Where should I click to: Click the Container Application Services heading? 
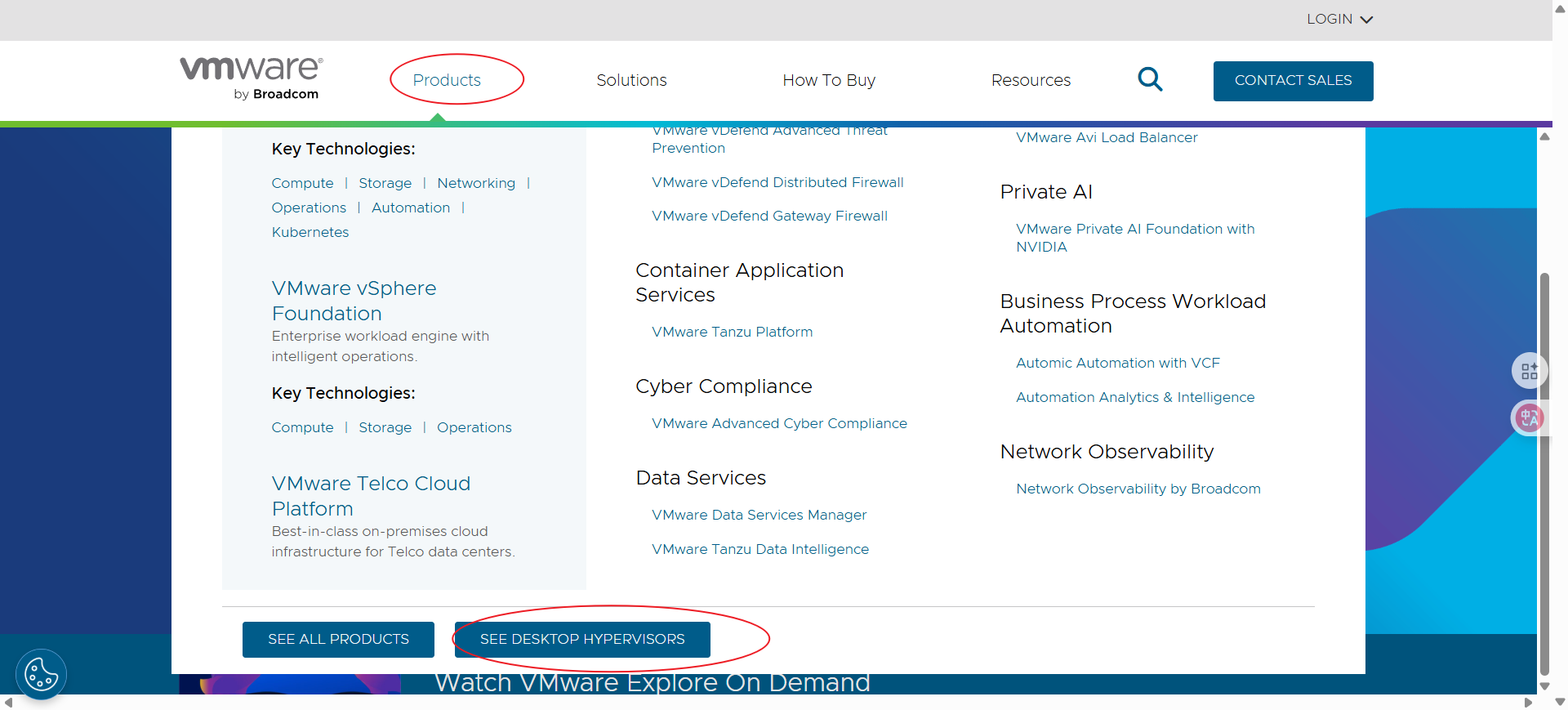point(739,283)
